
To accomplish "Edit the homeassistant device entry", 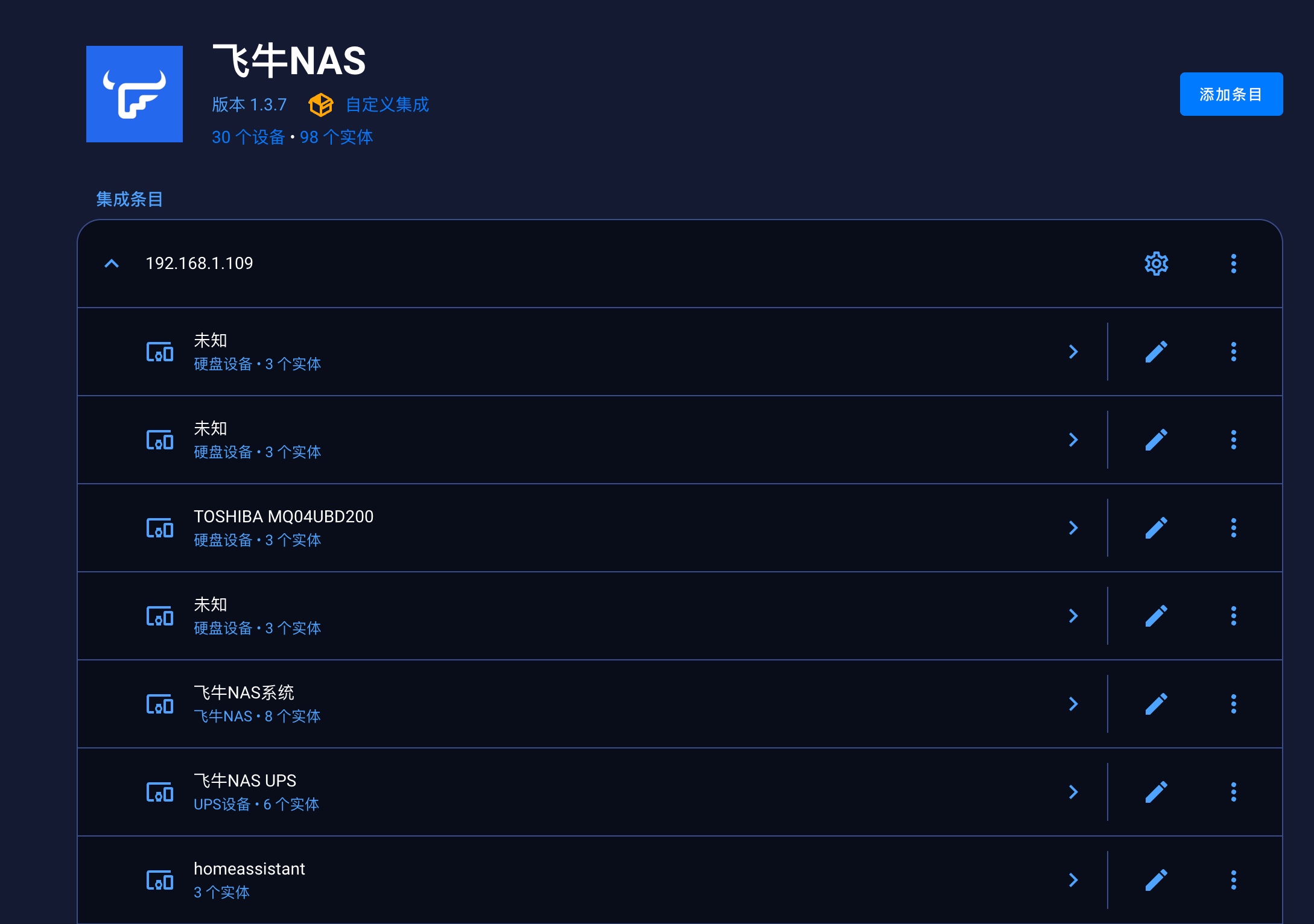I will [x=1156, y=880].
